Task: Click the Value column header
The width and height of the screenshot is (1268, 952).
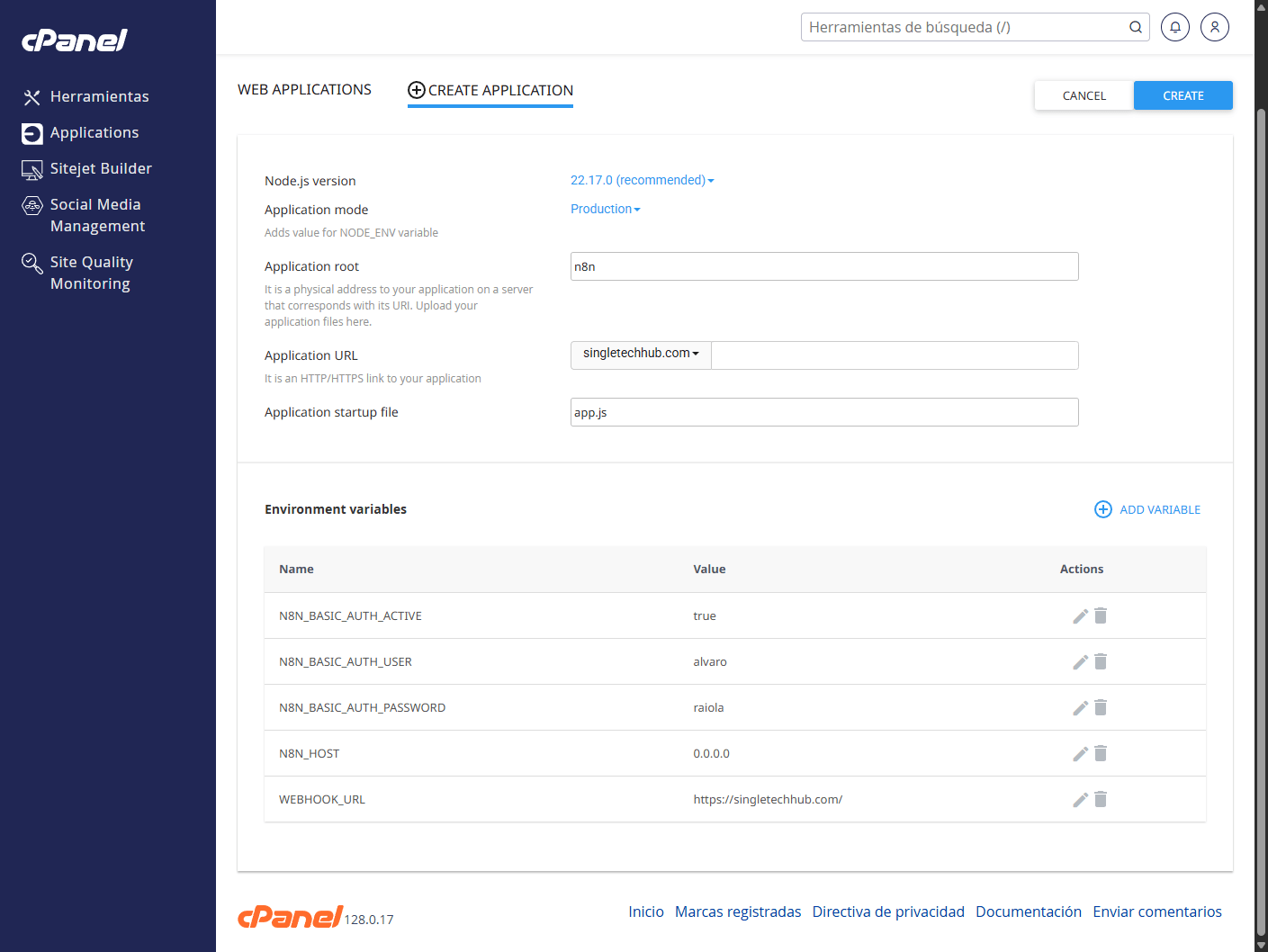Action: [709, 570]
